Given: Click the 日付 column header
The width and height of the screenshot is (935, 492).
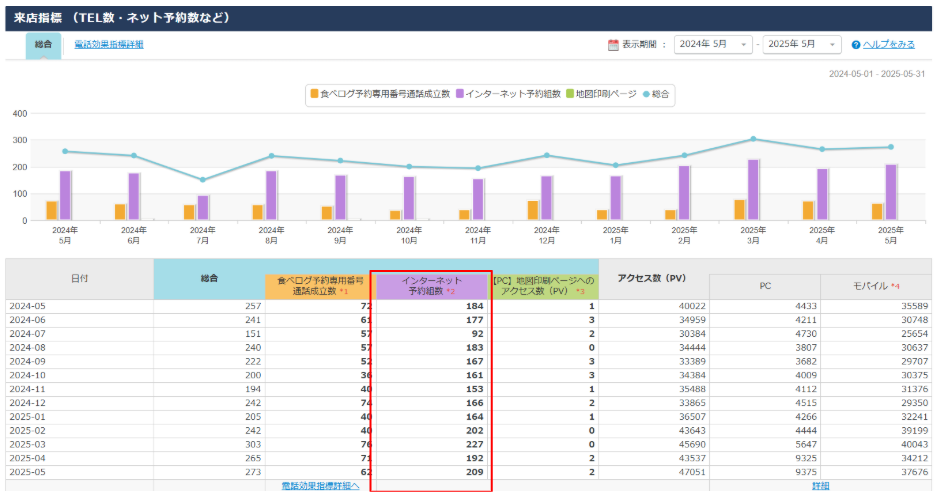Looking at the screenshot, I should [x=79, y=279].
